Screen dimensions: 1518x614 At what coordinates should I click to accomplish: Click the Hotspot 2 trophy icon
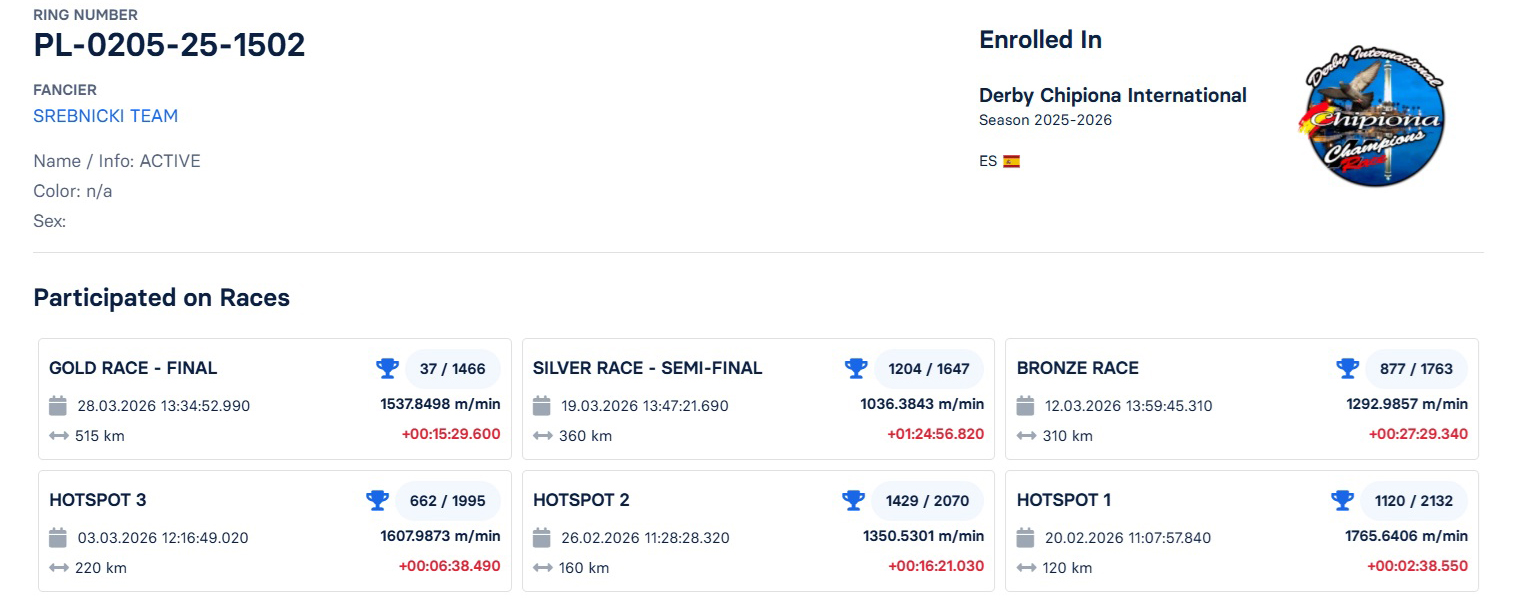(852, 500)
